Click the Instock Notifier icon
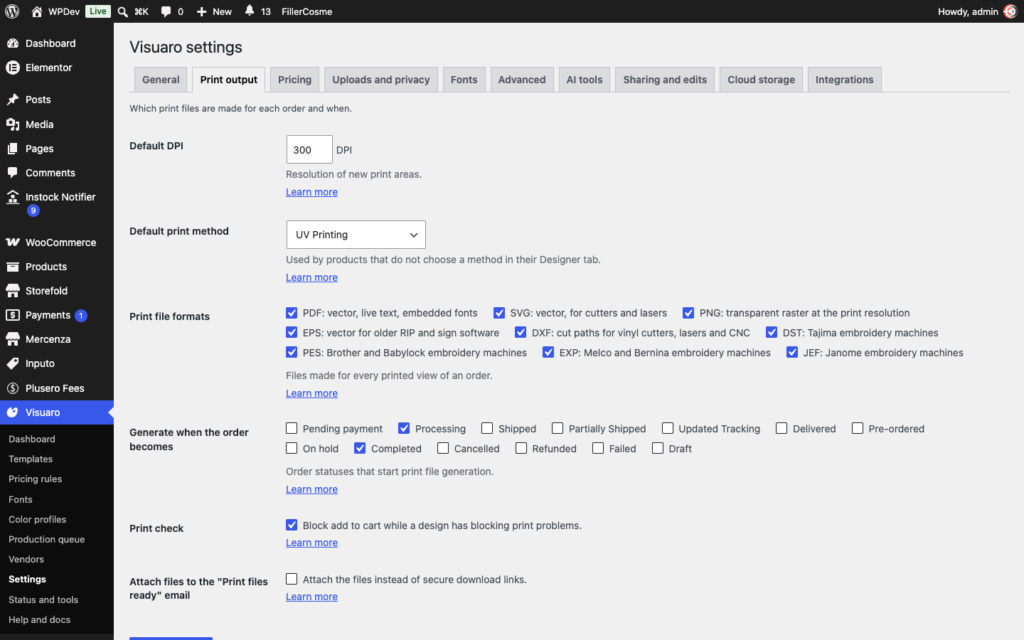Screen dimensions: 1024x640 (x=12, y=197)
